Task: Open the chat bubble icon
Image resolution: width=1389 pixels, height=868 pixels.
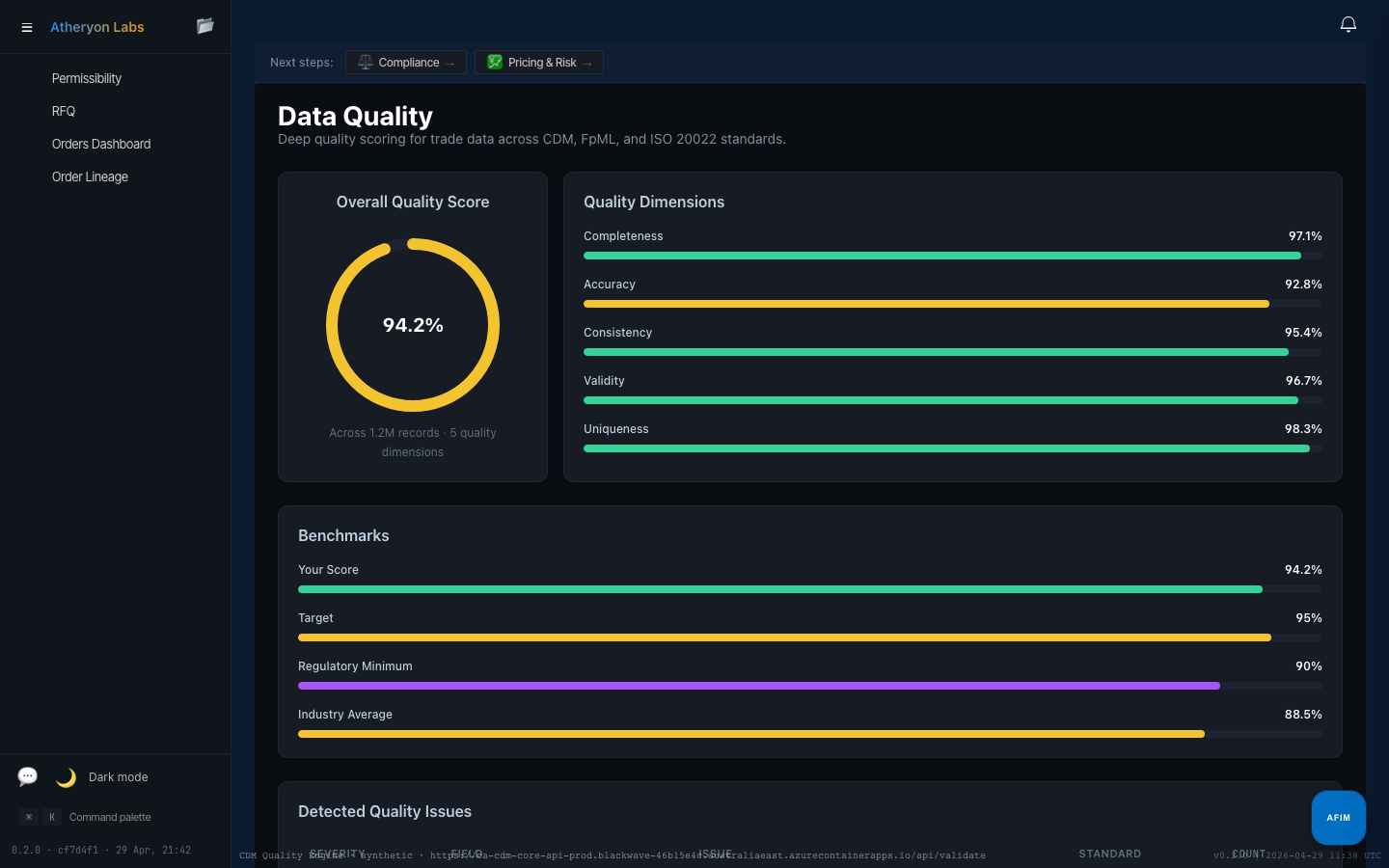Action: [28, 776]
